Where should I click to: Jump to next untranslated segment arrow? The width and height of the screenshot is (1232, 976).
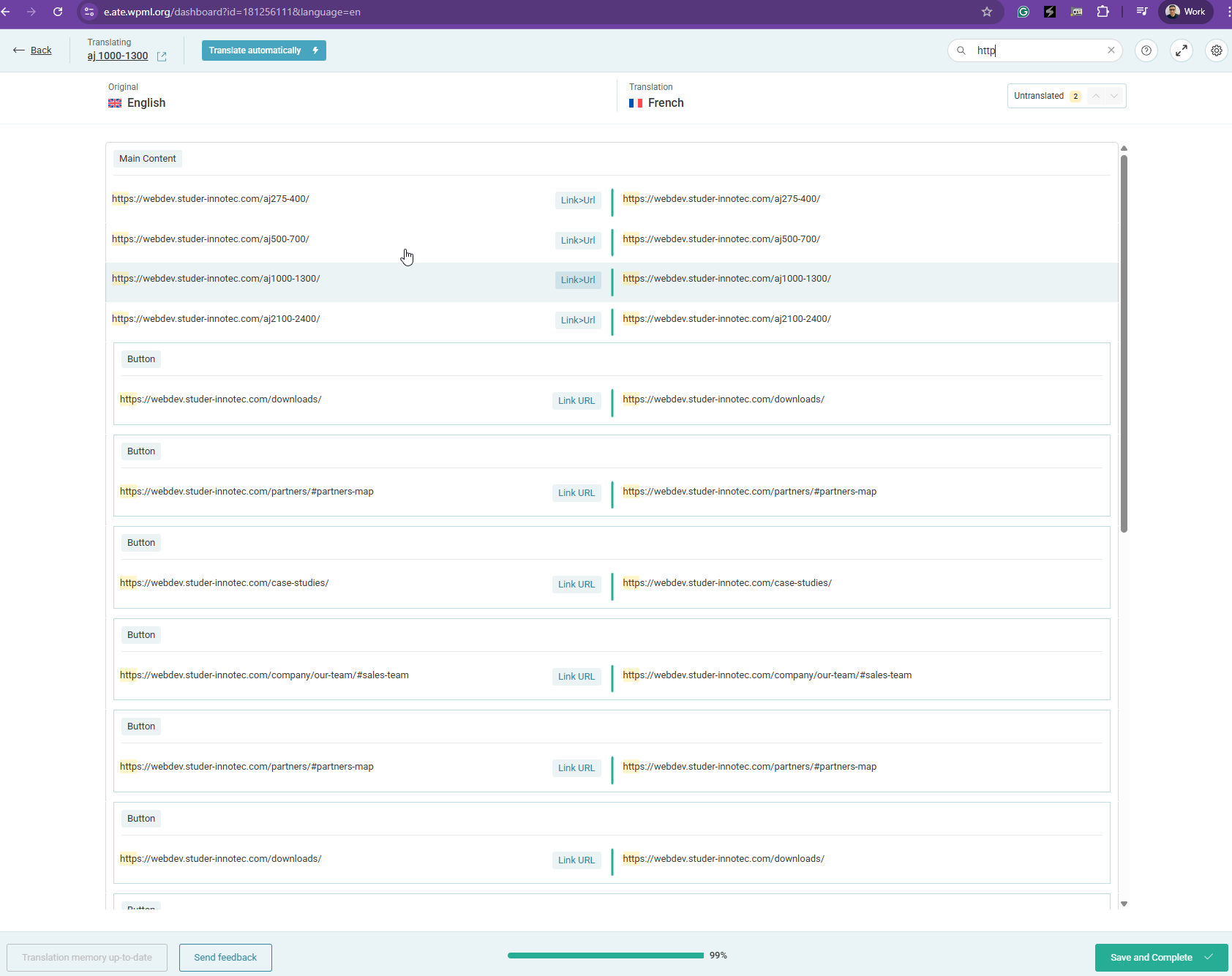tap(1114, 96)
